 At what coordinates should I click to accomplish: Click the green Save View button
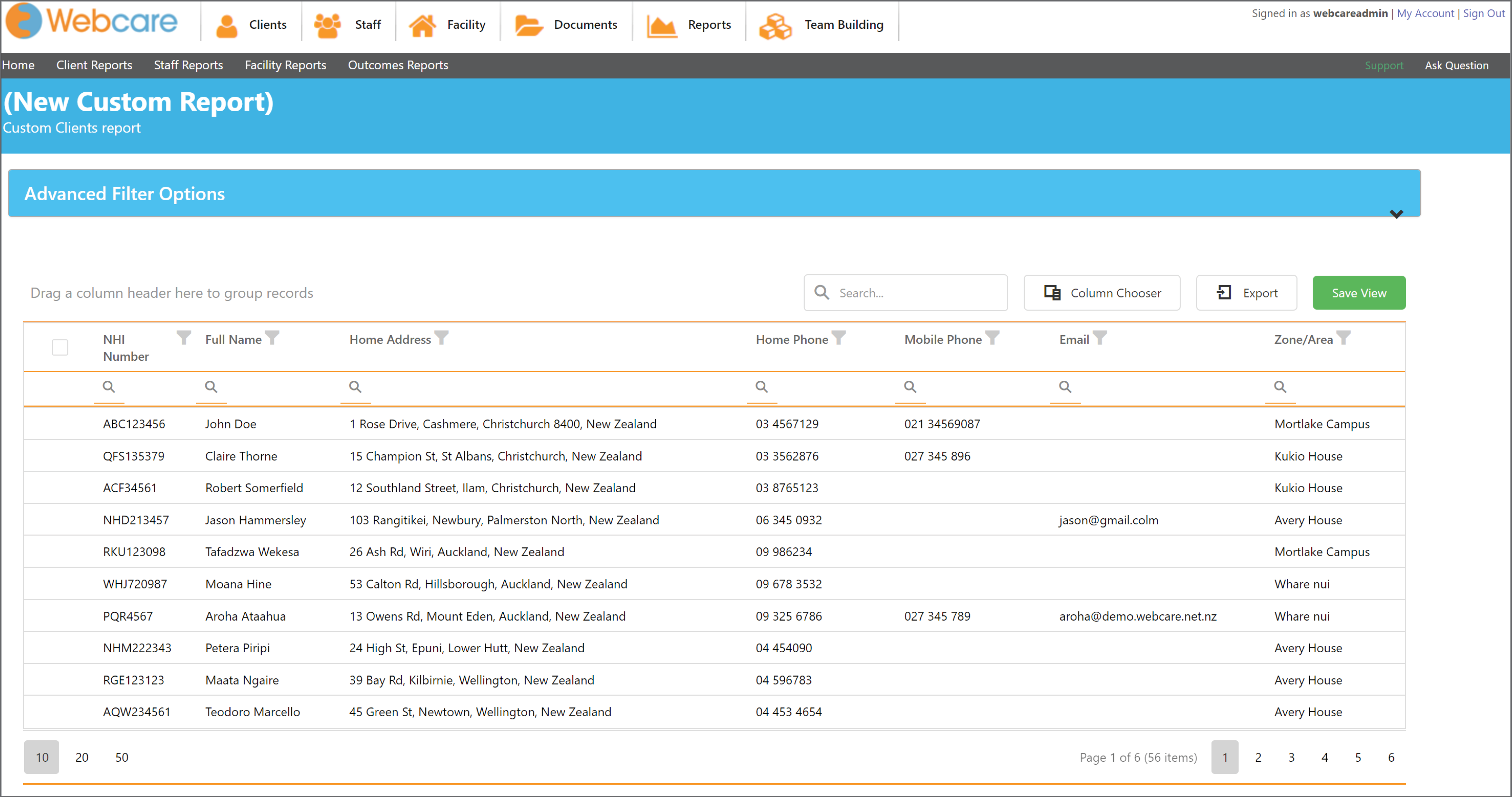pyautogui.click(x=1359, y=293)
